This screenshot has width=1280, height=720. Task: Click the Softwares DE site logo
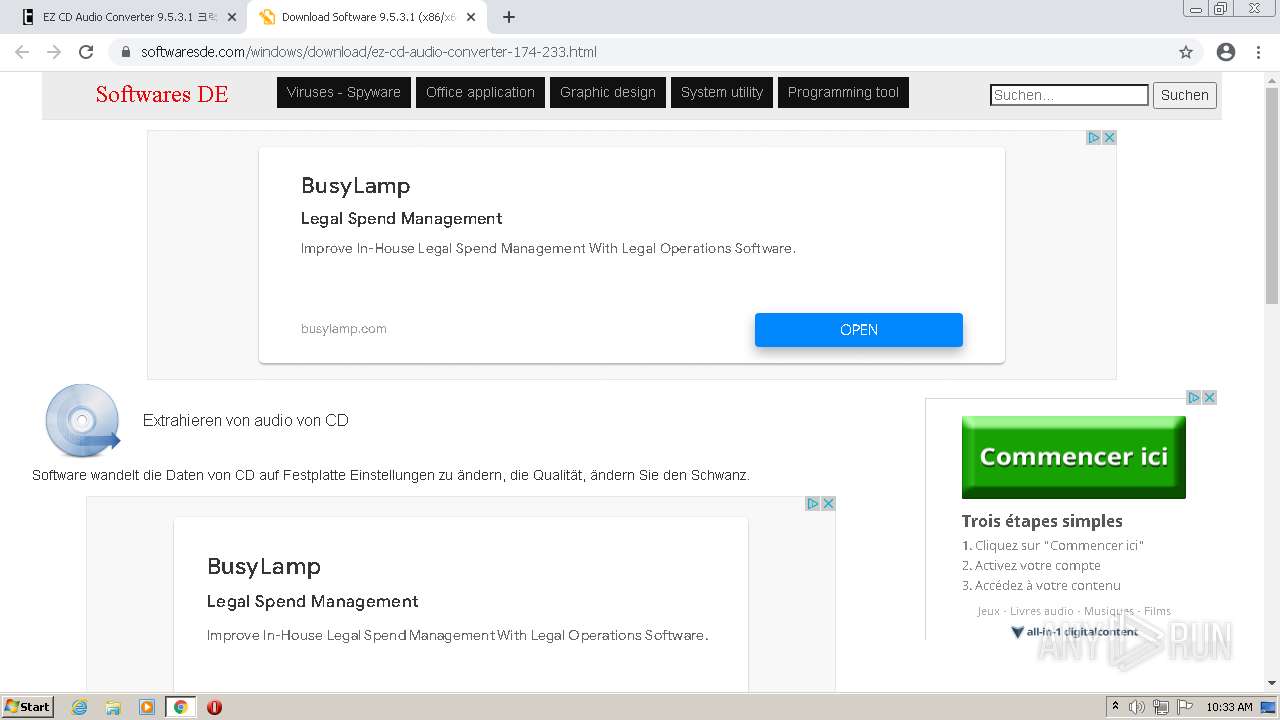coord(162,94)
